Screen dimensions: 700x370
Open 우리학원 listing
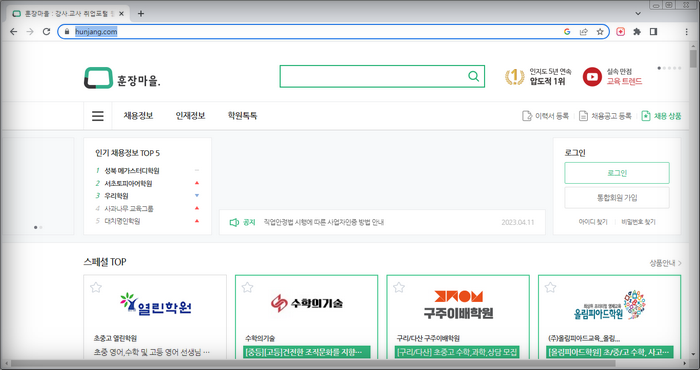tap(116, 196)
